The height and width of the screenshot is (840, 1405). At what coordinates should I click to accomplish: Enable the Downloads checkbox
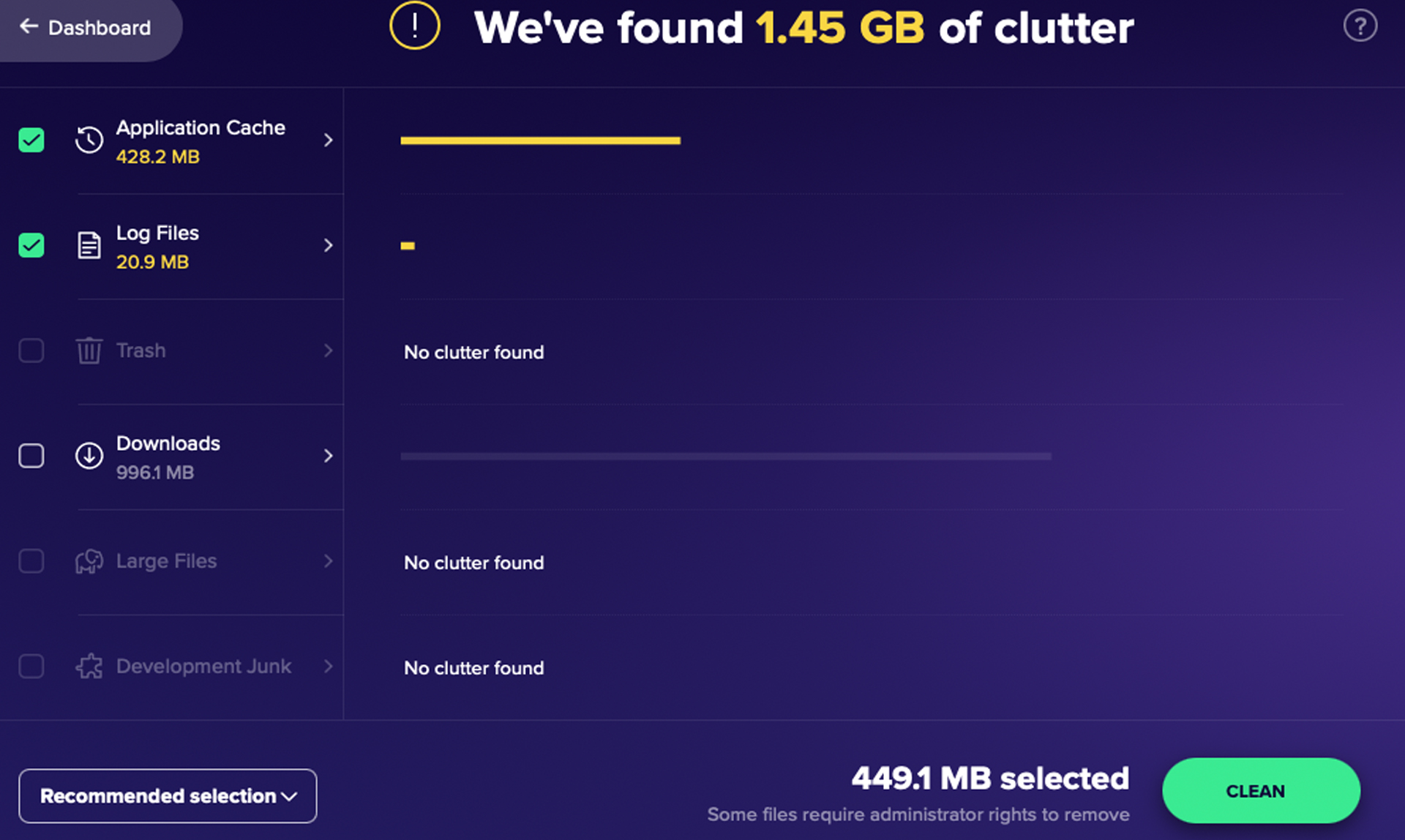(x=31, y=455)
